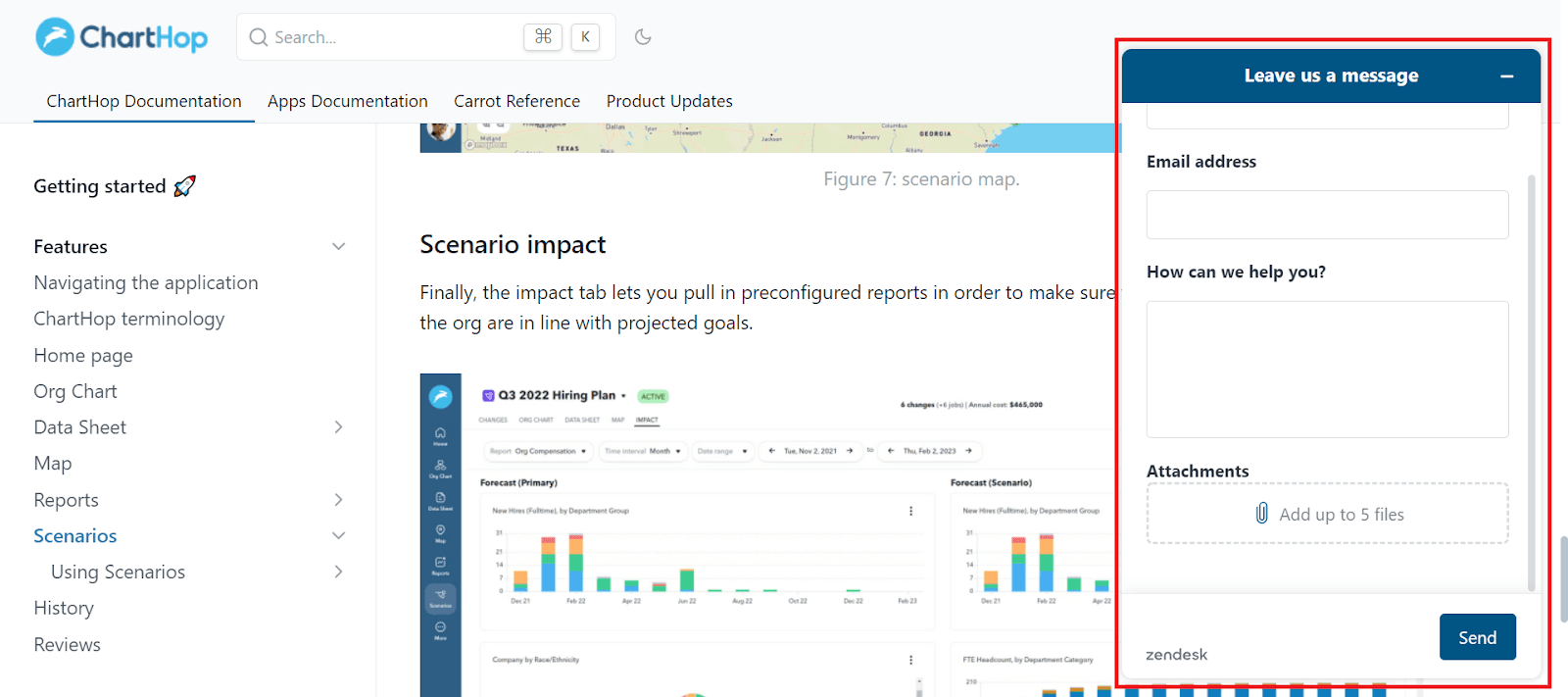Open the Product Updates tab
1568x697 pixels.
(669, 101)
